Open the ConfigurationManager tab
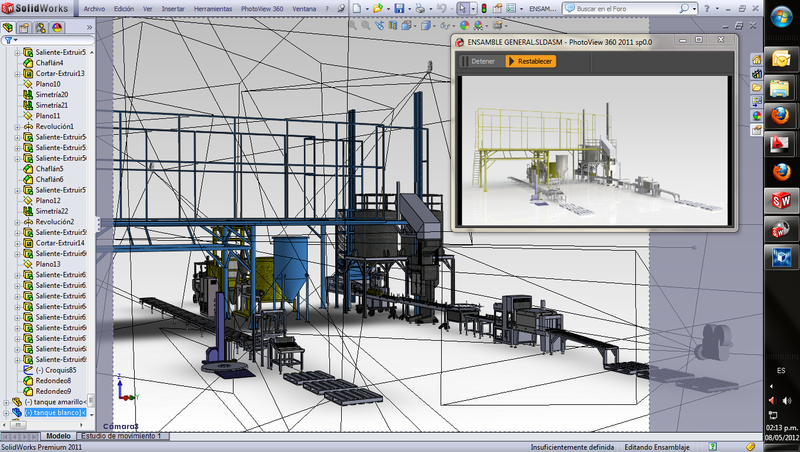800x452 pixels. pyautogui.click(x=41, y=27)
